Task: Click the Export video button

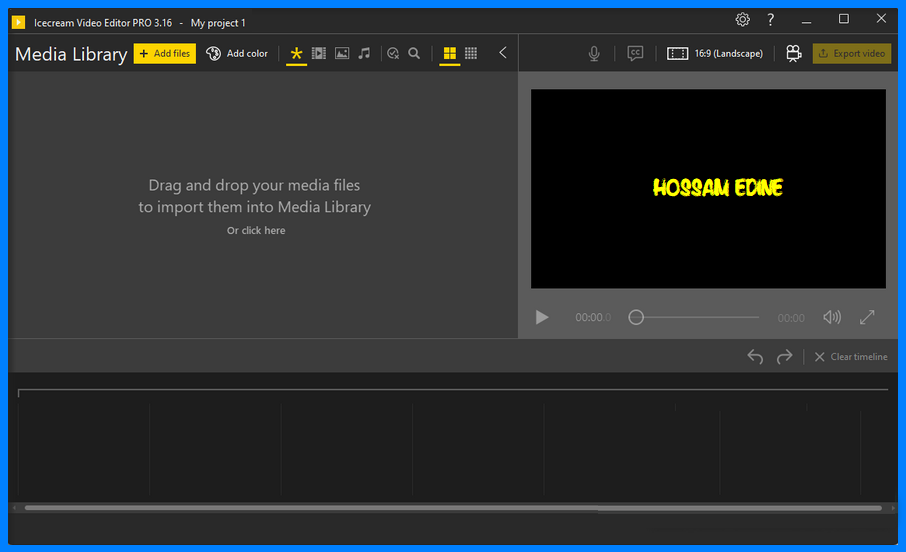Action: pos(852,54)
